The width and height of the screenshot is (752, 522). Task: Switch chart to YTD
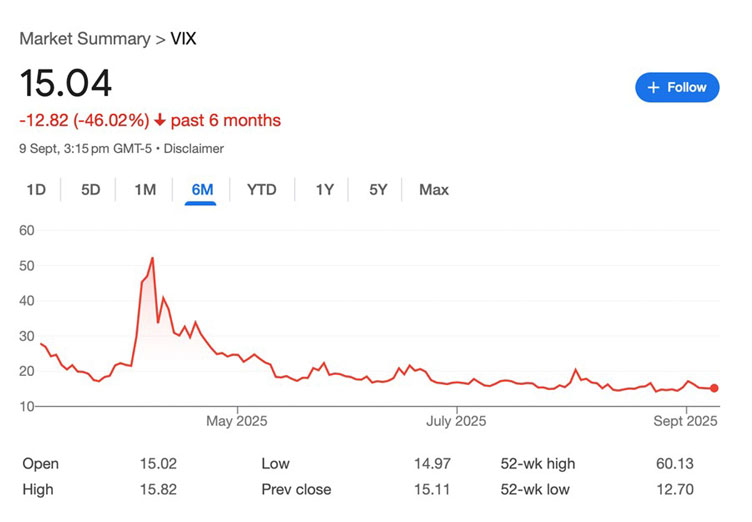pyautogui.click(x=262, y=189)
